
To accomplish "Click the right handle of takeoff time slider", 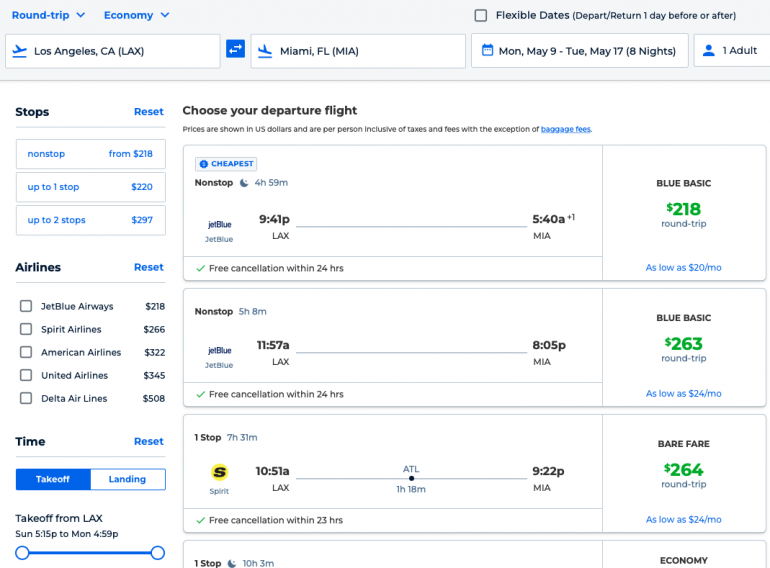I will (157, 552).
